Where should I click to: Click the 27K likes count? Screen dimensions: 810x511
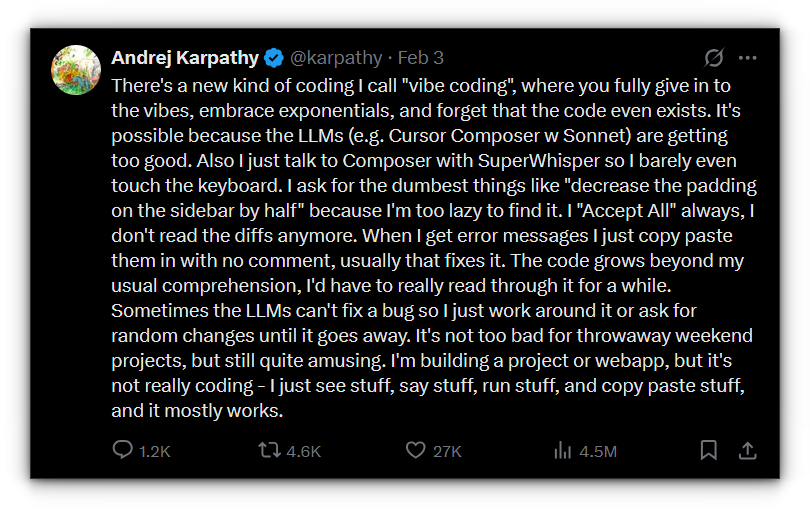447,452
